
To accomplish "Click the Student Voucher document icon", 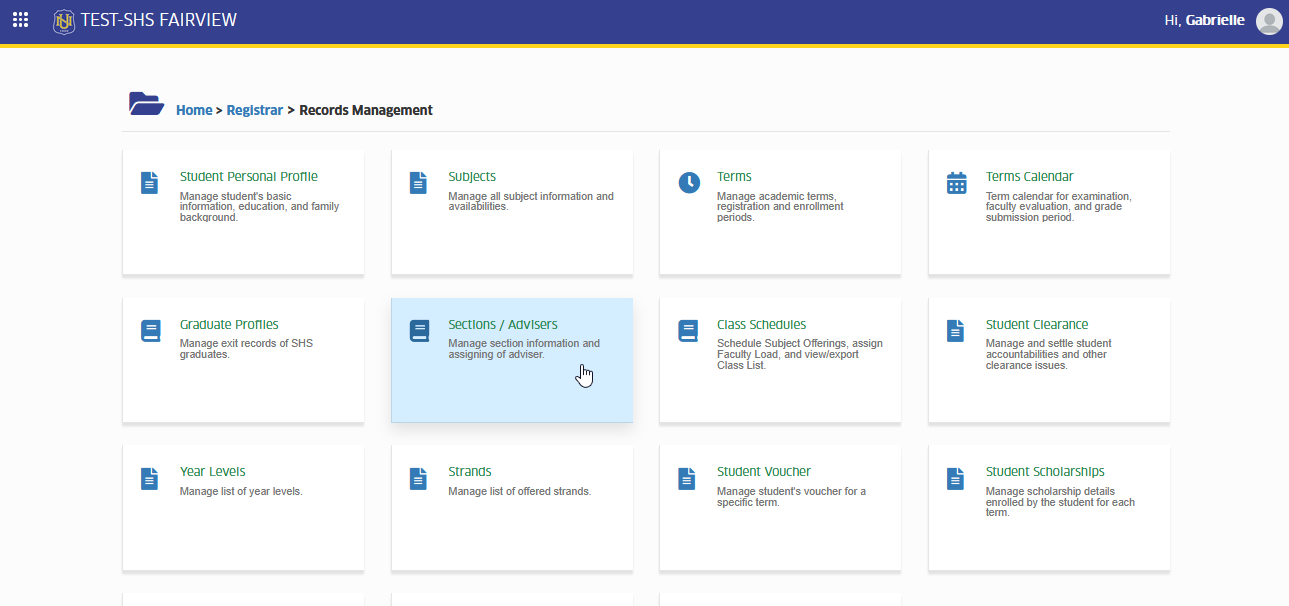I will click(x=687, y=479).
